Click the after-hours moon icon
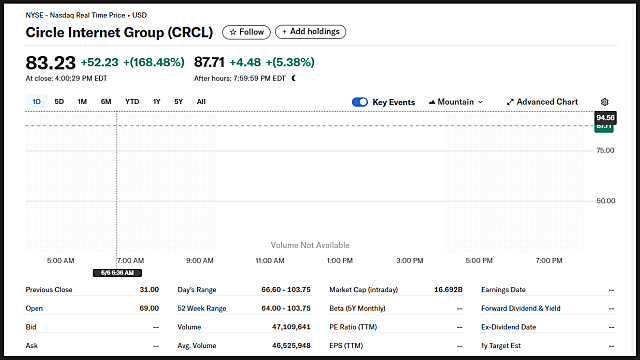Screen dimensions: 640x360 [x=293, y=78]
